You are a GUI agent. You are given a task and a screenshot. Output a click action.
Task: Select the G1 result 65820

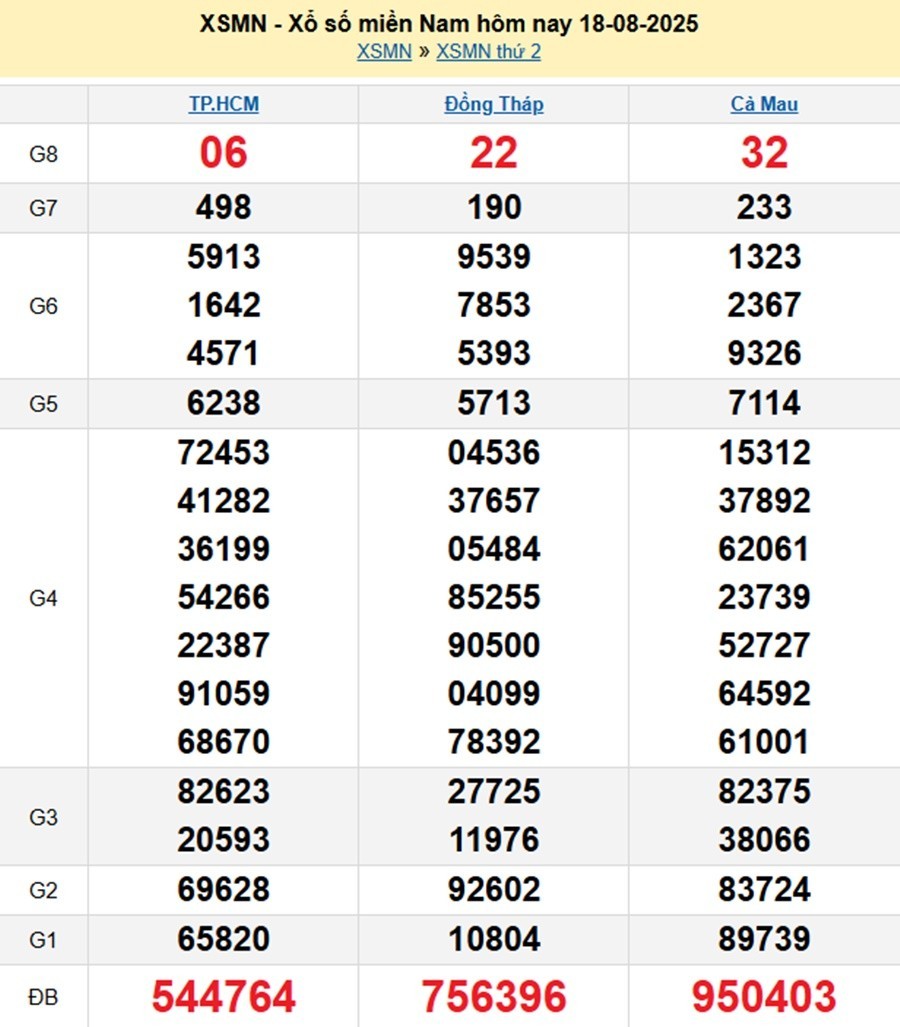[224, 939]
